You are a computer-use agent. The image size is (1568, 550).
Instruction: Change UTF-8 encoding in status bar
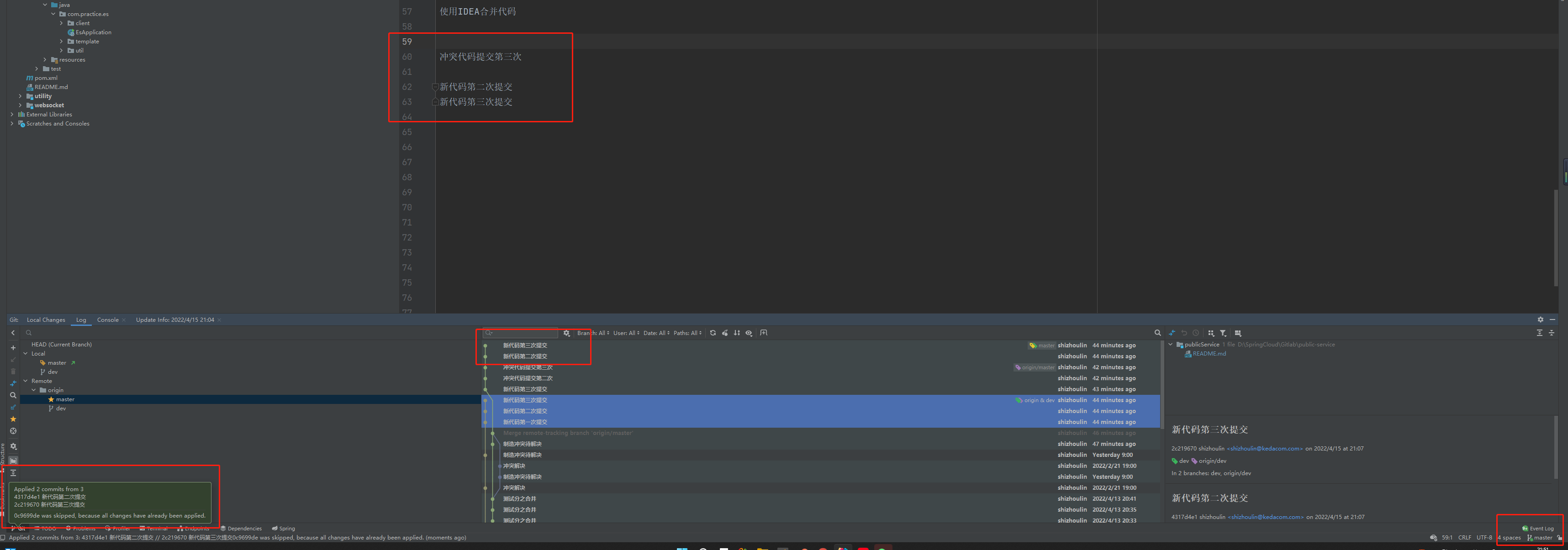pos(1484,538)
